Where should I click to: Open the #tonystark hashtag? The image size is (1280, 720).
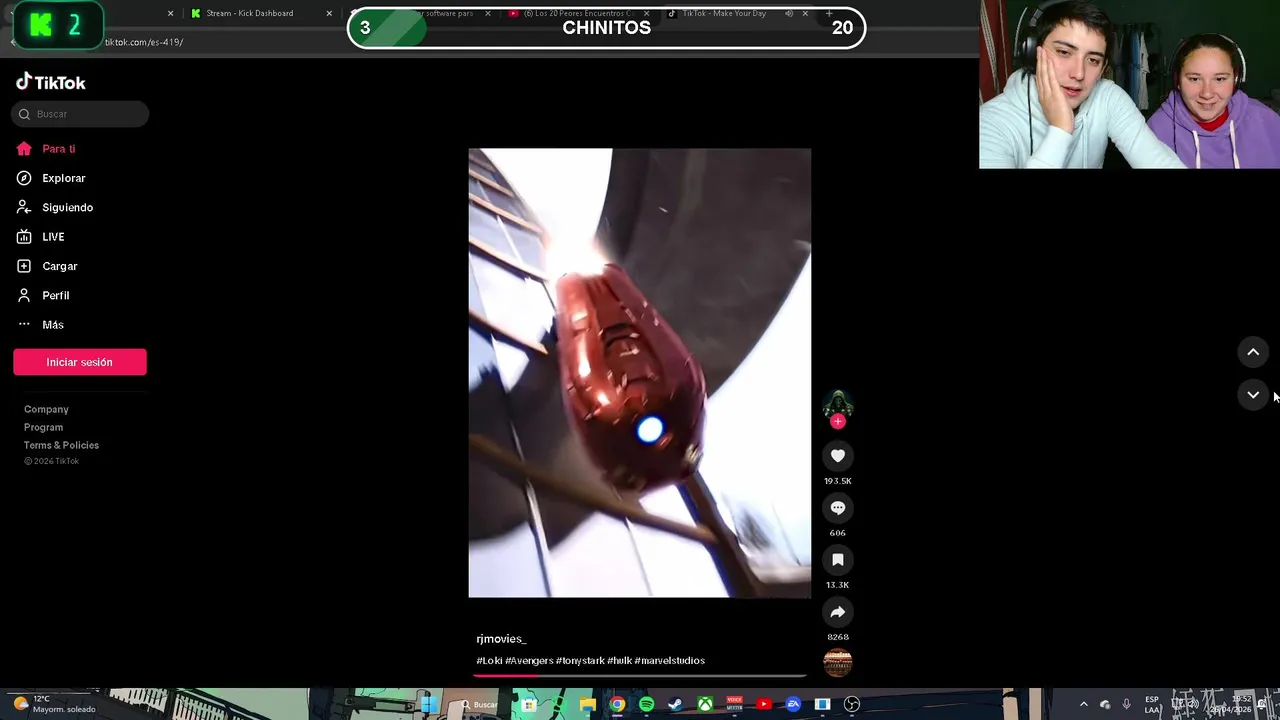(580, 661)
